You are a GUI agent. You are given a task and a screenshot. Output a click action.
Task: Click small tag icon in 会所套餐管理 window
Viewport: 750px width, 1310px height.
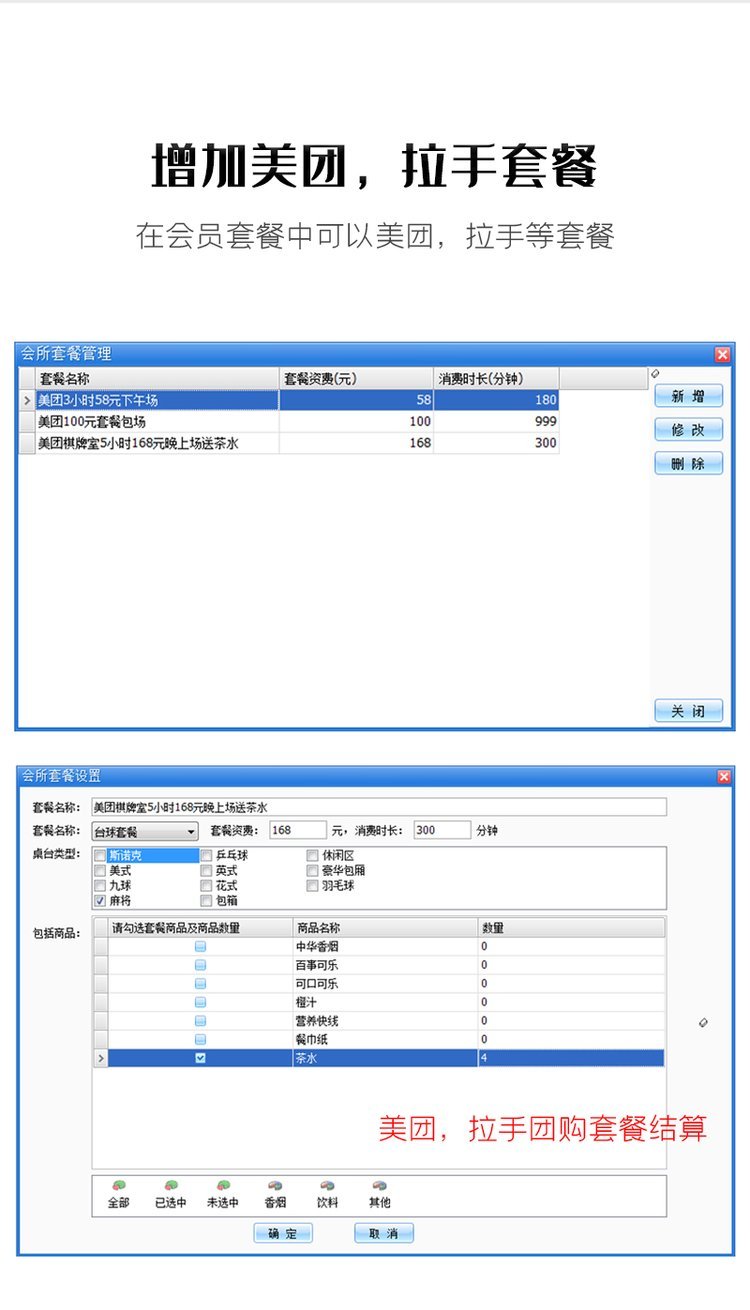coord(656,374)
